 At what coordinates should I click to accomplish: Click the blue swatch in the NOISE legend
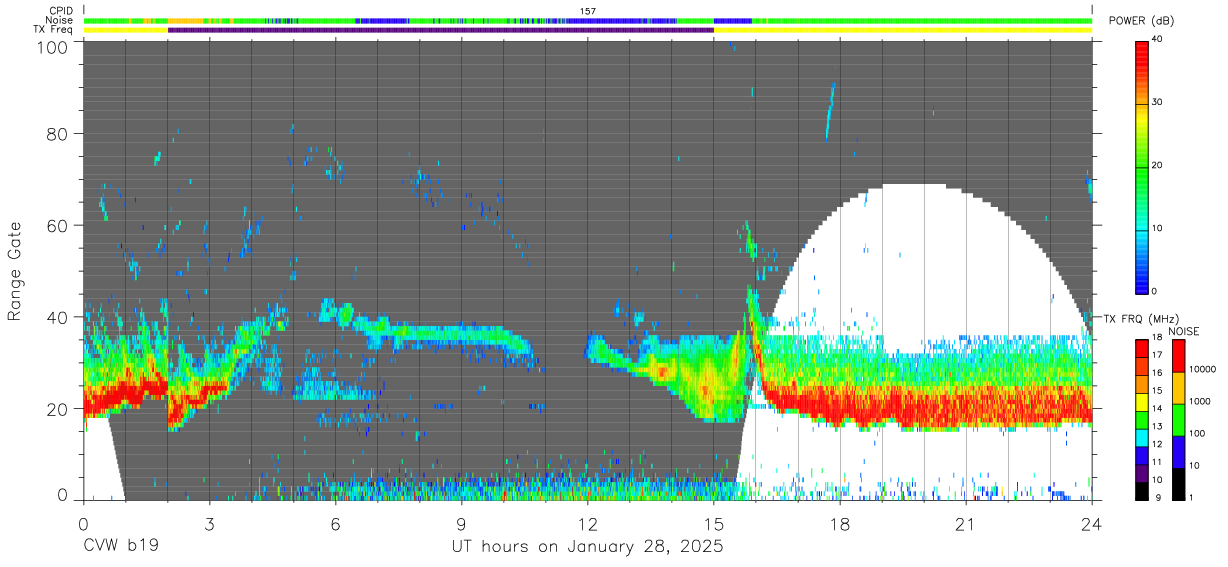pos(1179,451)
